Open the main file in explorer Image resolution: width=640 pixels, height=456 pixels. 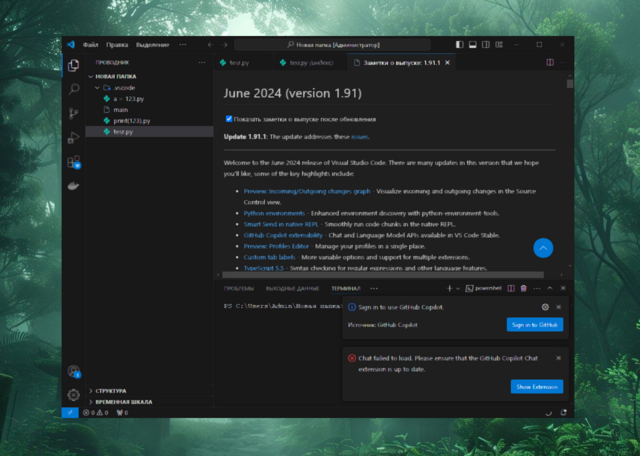[149, 109]
